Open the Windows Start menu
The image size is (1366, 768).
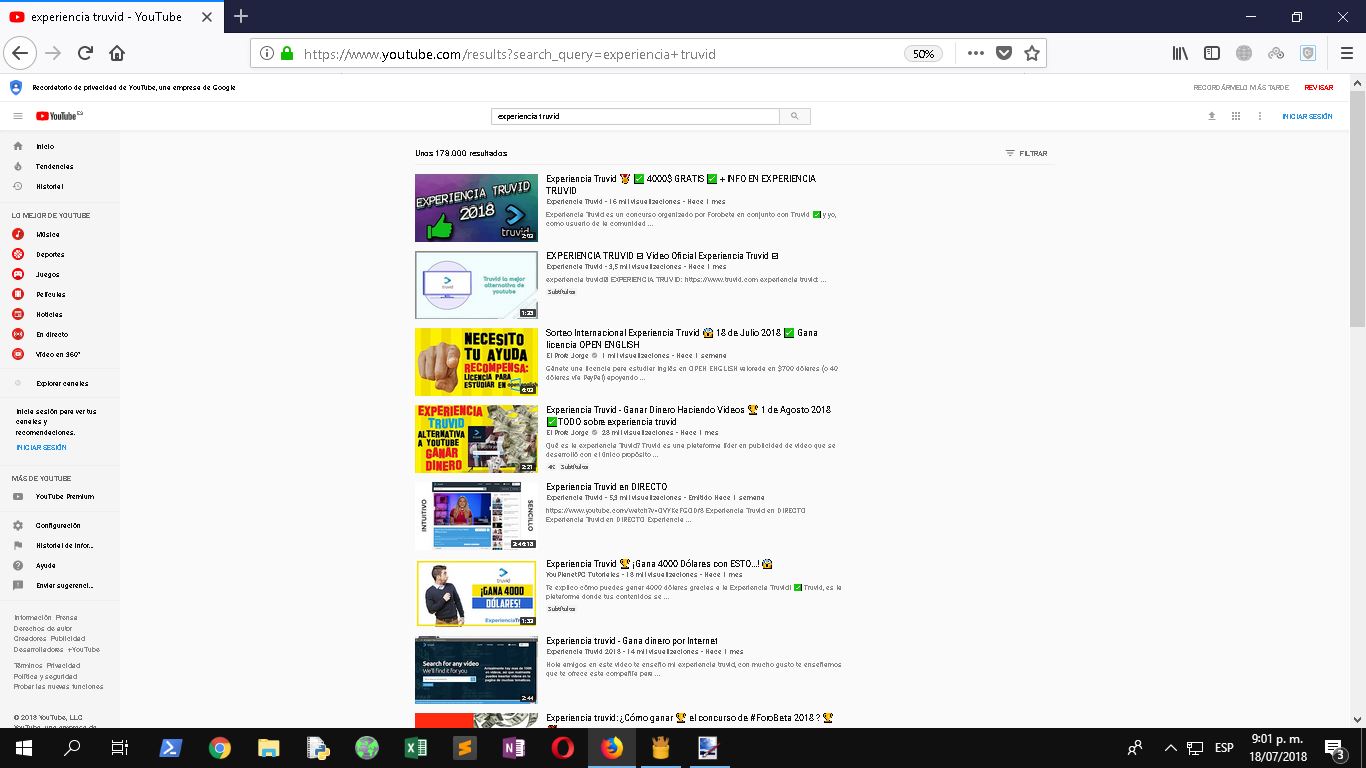24,748
